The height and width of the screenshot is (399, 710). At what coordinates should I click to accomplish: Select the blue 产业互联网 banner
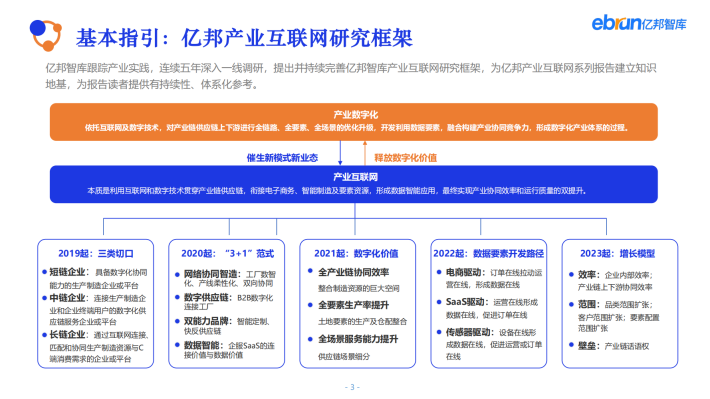pyautogui.click(x=354, y=184)
